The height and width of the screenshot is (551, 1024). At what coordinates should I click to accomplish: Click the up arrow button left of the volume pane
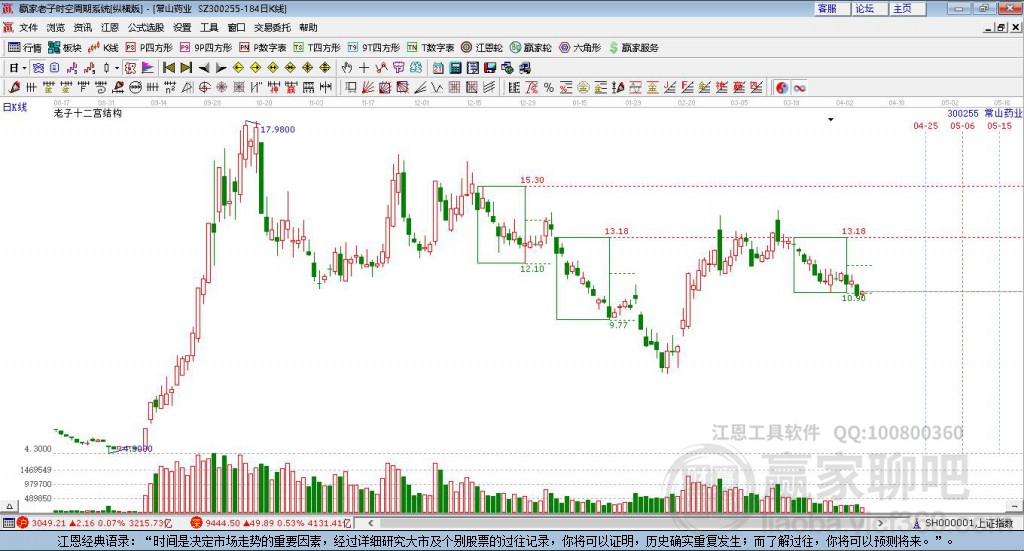click(x=9, y=506)
